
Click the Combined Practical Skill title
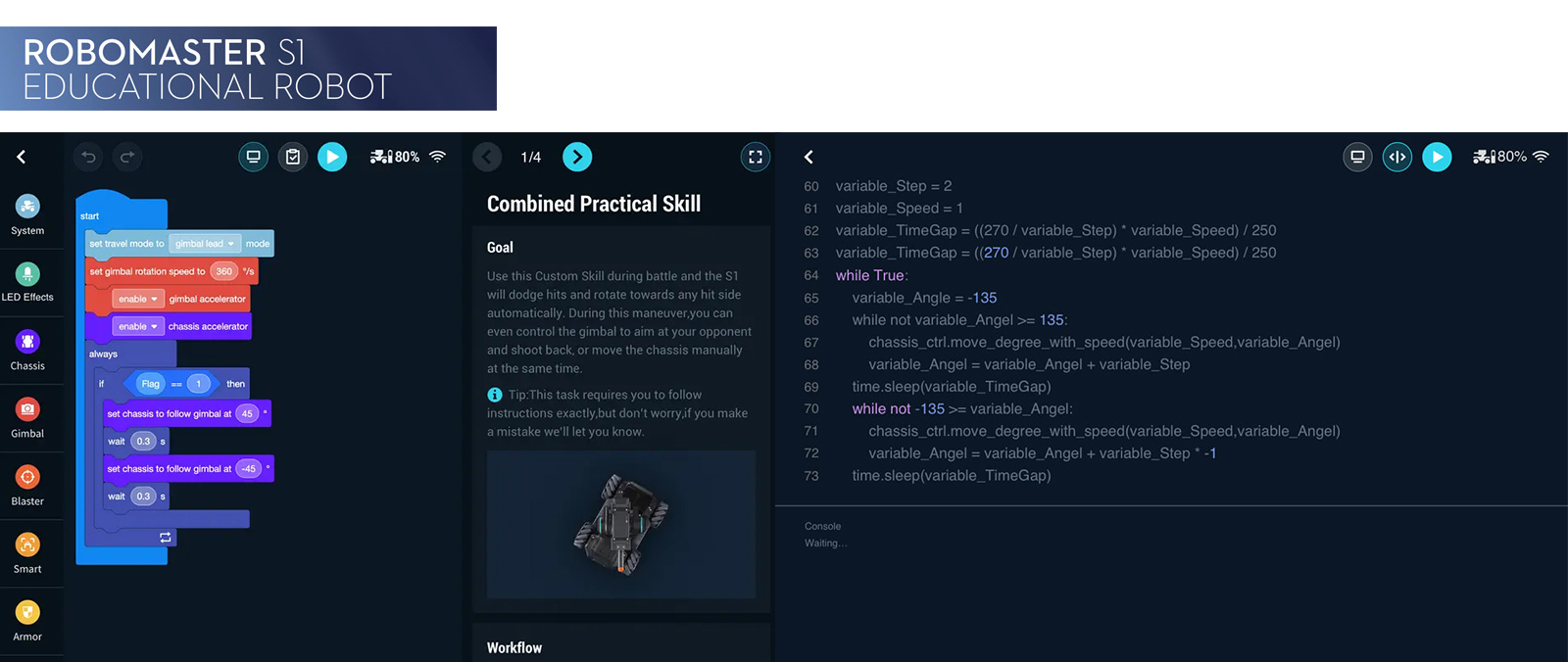(594, 204)
